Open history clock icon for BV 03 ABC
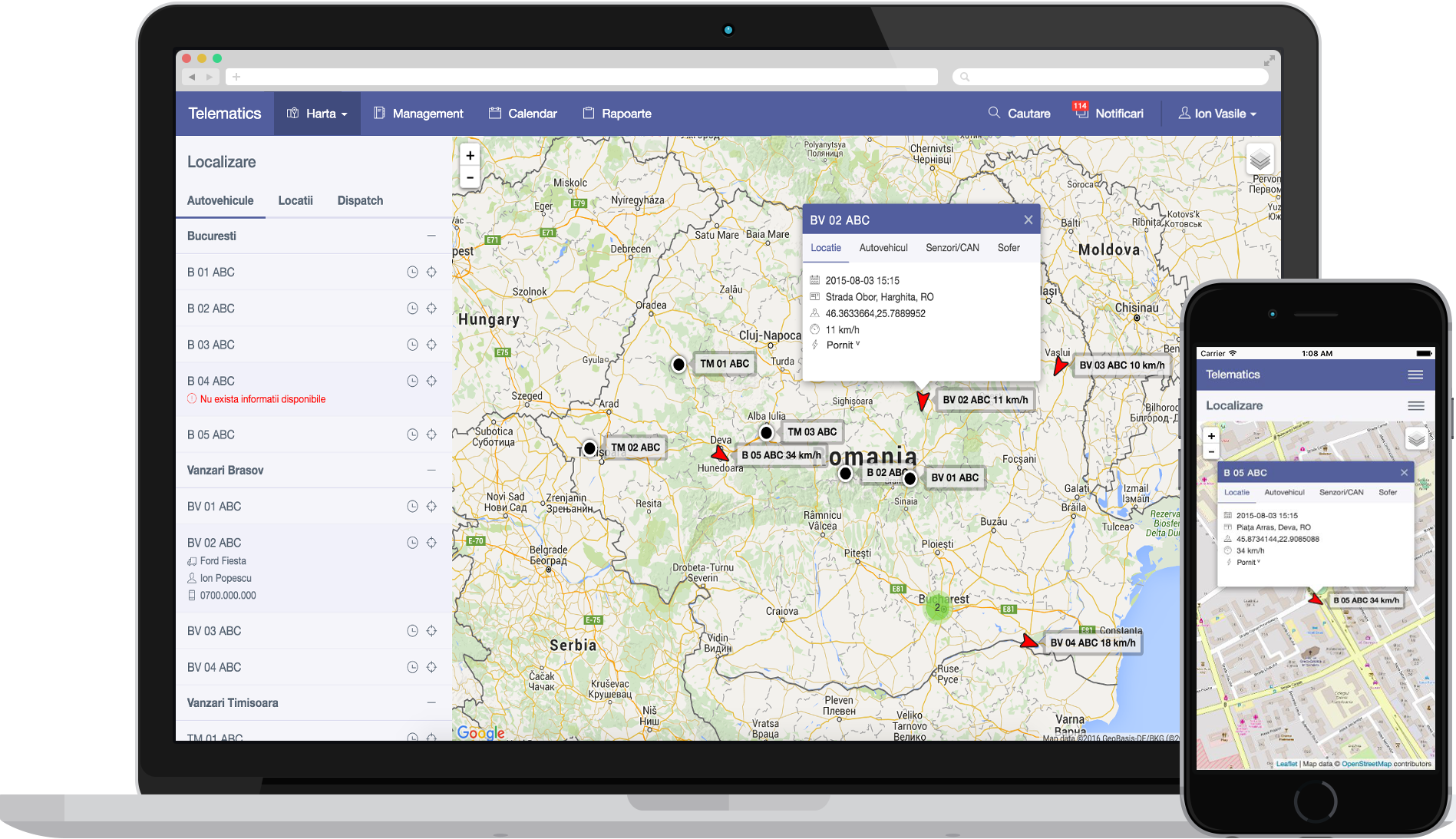The width and height of the screenshot is (1456, 839). coord(412,631)
